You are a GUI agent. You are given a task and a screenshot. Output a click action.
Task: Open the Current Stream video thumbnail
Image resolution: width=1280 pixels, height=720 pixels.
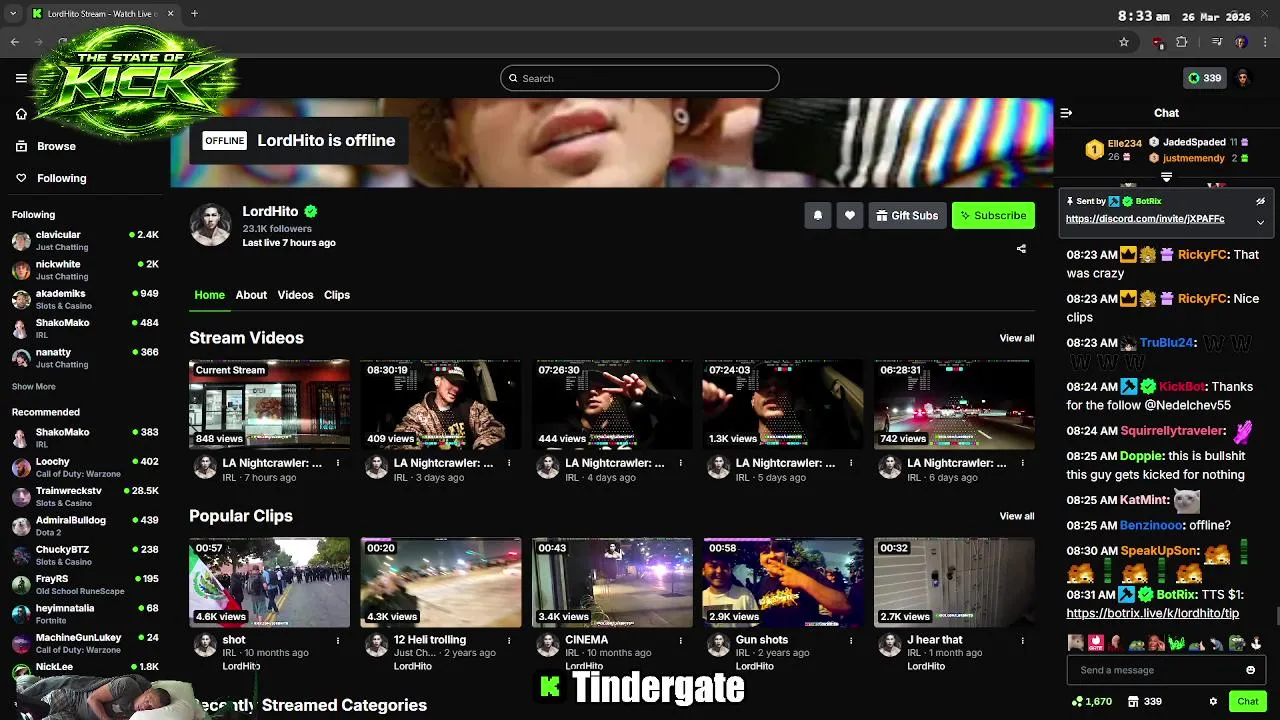270,404
